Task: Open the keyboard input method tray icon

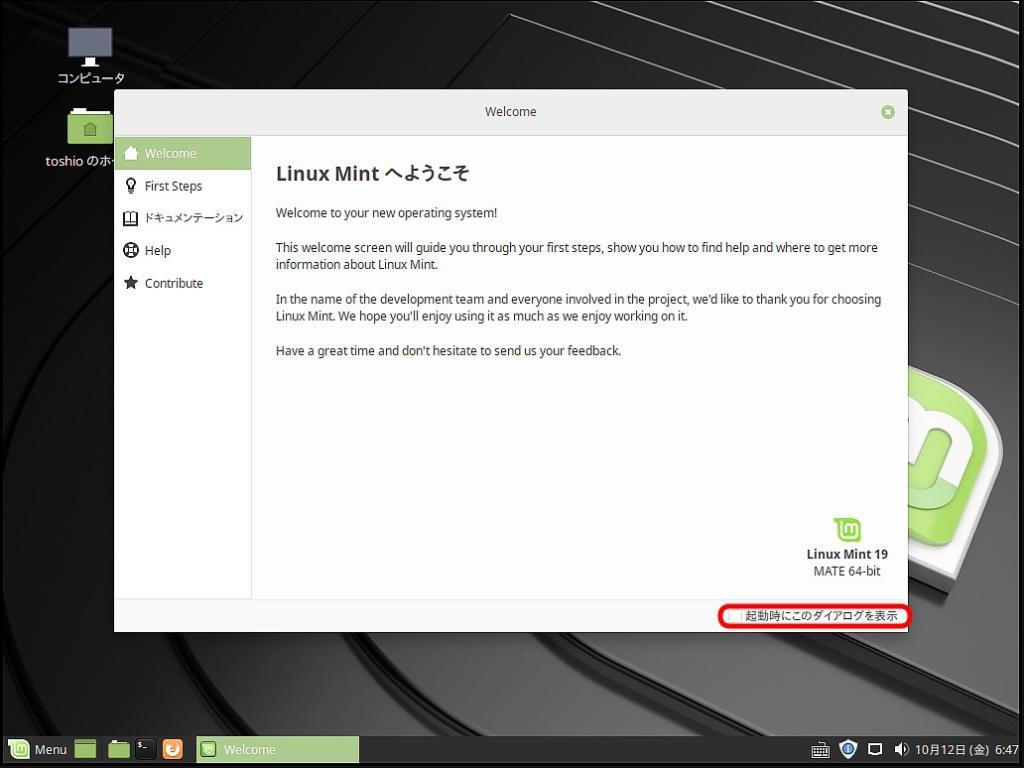Action: coord(820,749)
